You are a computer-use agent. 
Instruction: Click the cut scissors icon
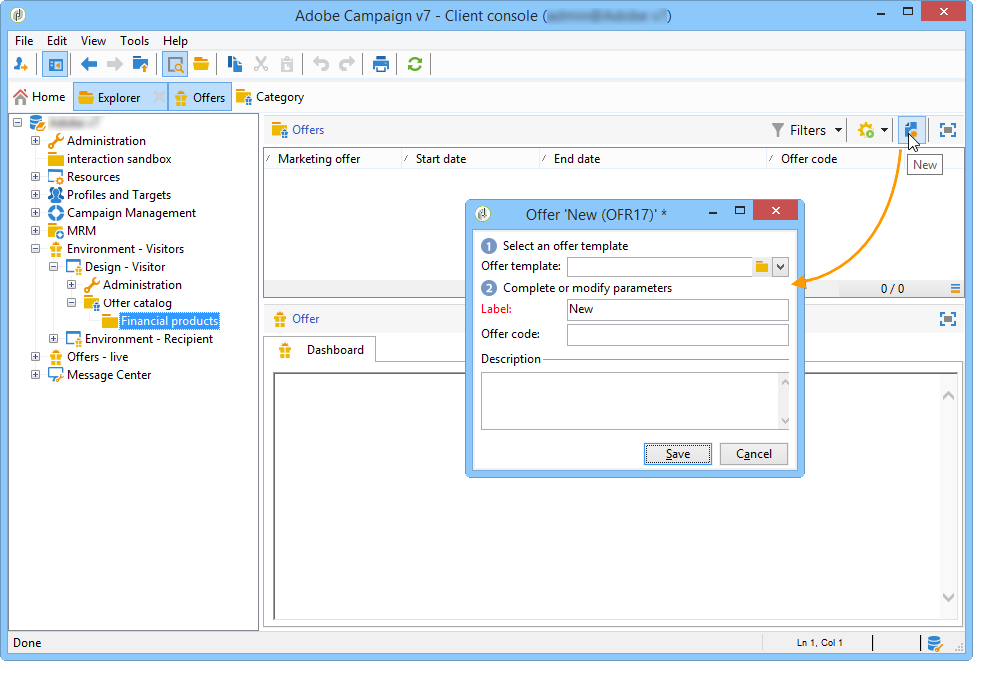point(261,64)
